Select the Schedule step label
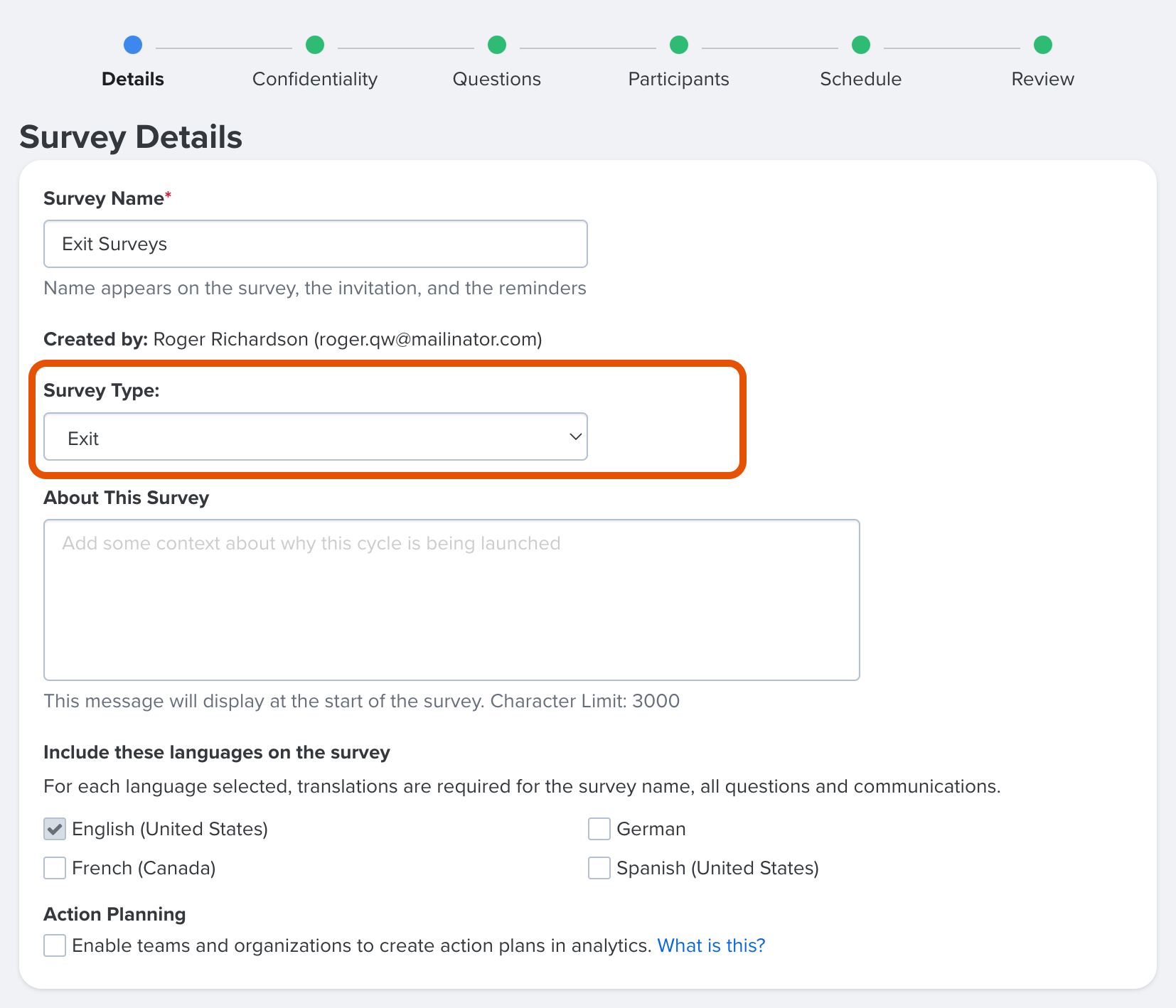This screenshot has height=1008, width=1176. click(860, 79)
